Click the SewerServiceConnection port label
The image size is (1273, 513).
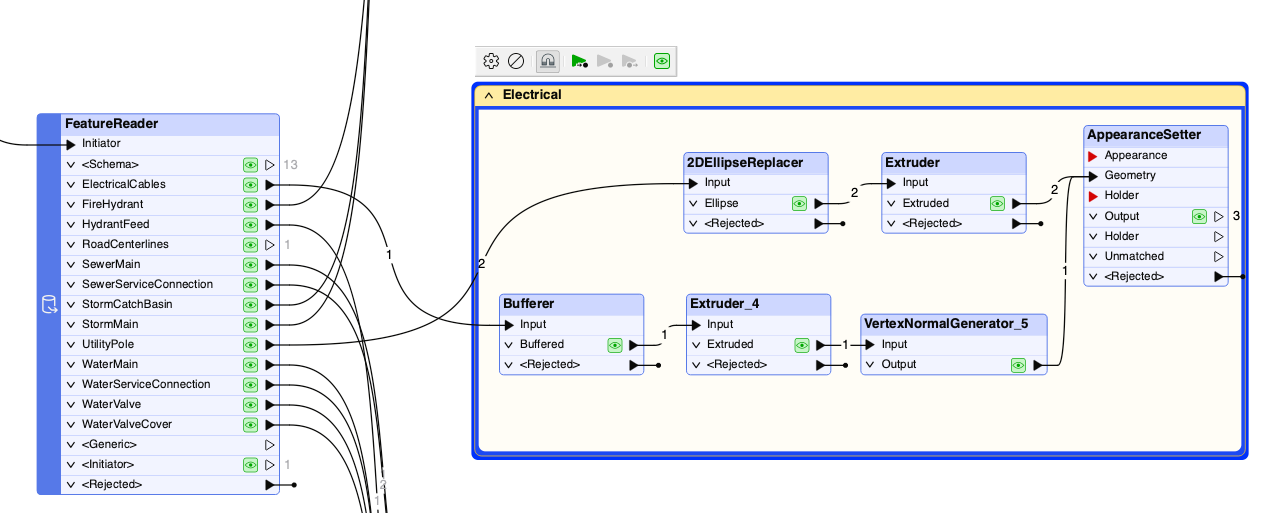pyautogui.click(x=147, y=284)
